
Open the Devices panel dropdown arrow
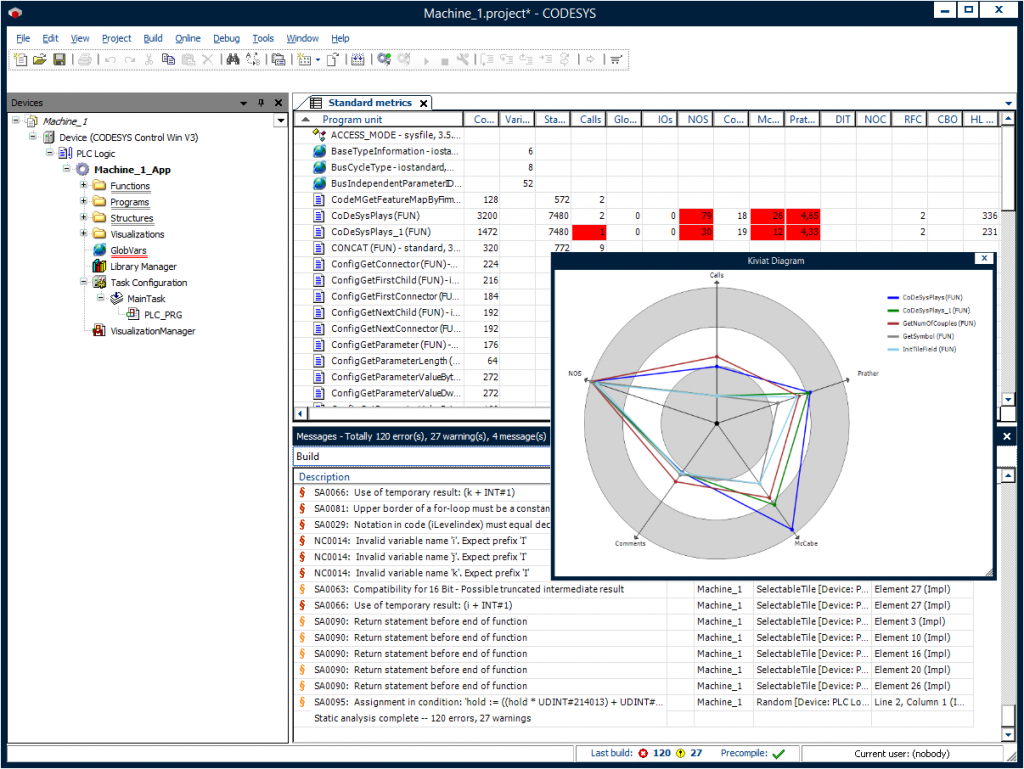(243, 103)
